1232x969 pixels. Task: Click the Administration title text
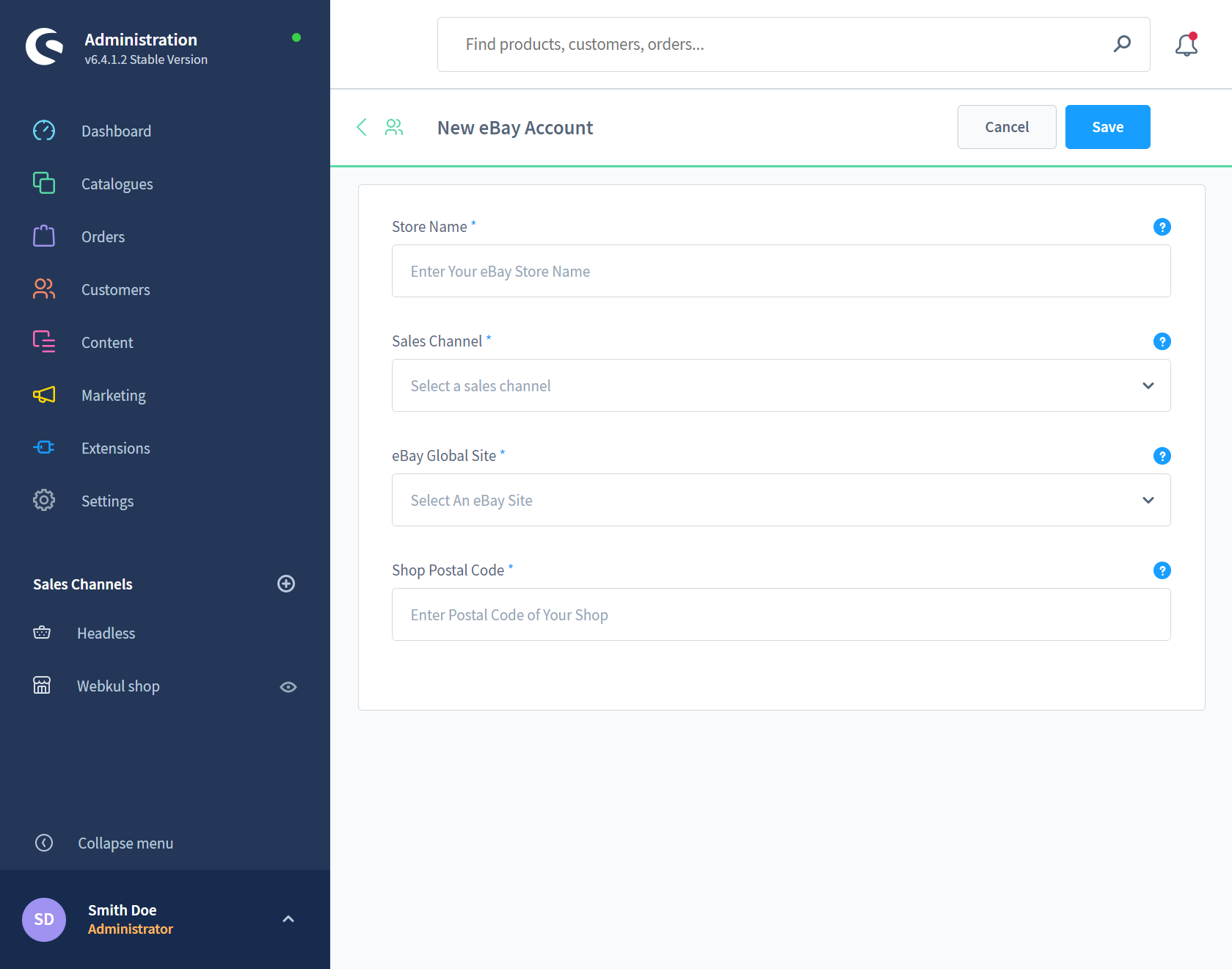point(141,40)
